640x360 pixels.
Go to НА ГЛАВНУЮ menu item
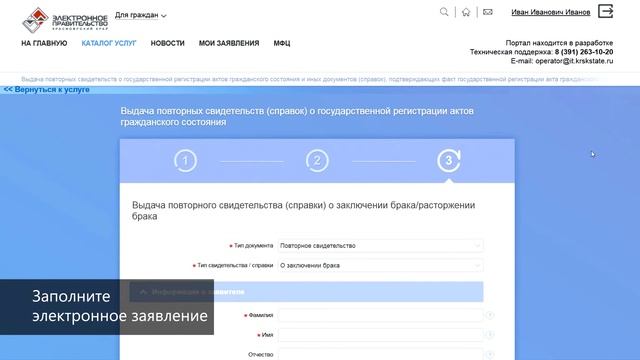pos(44,43)
